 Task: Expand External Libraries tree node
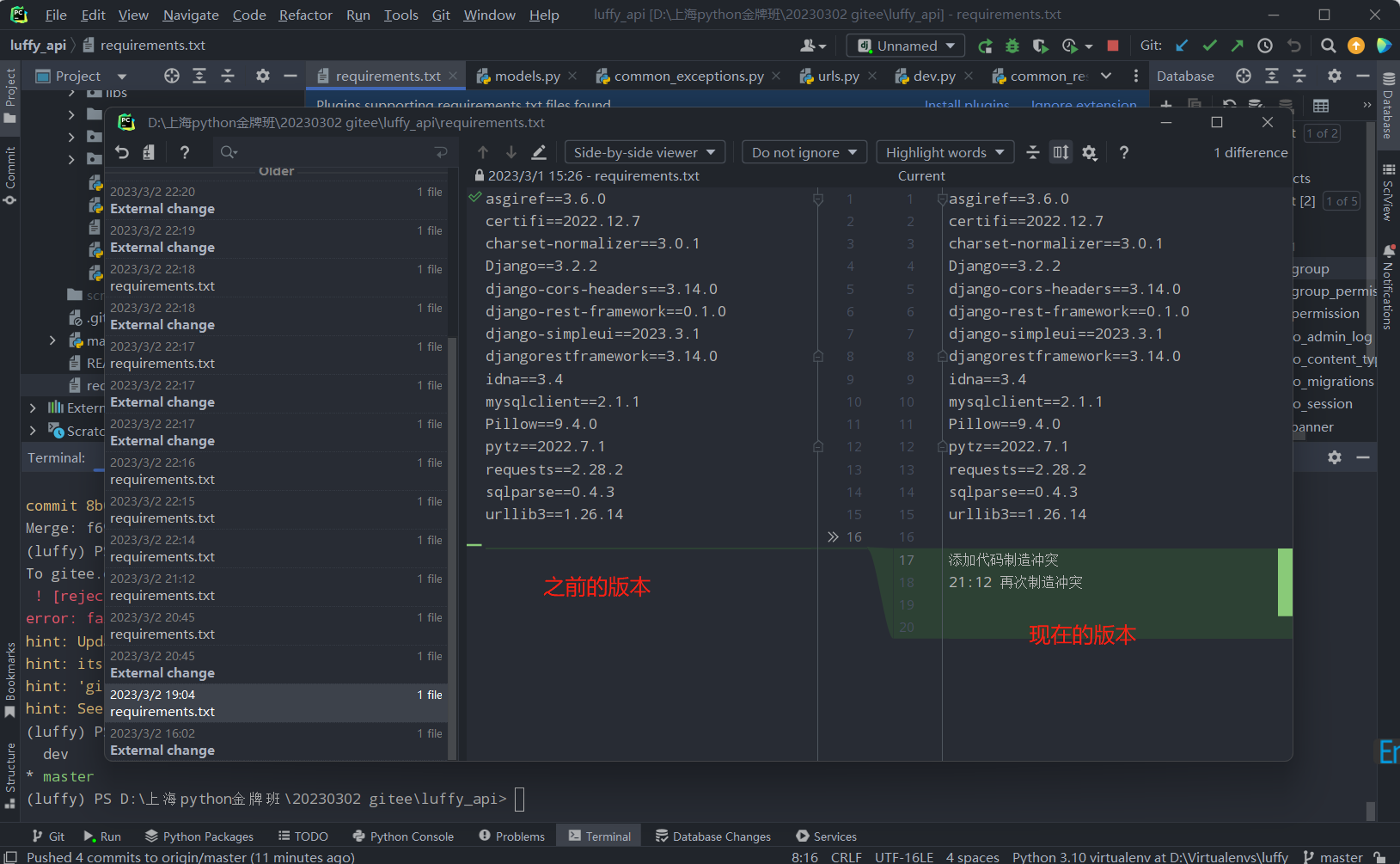point(33,407)
